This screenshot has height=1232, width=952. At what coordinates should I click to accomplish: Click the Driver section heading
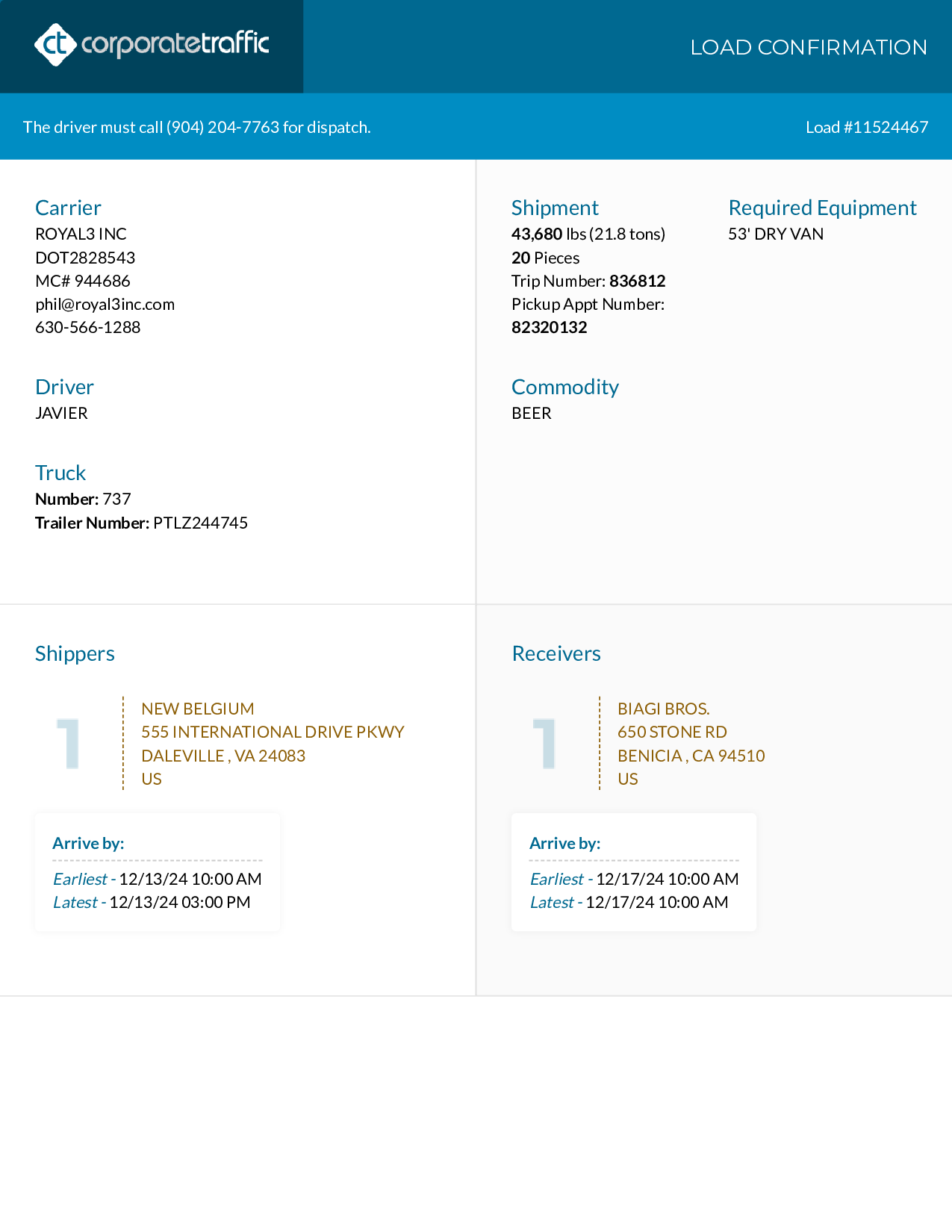click(x=64, y=387)
